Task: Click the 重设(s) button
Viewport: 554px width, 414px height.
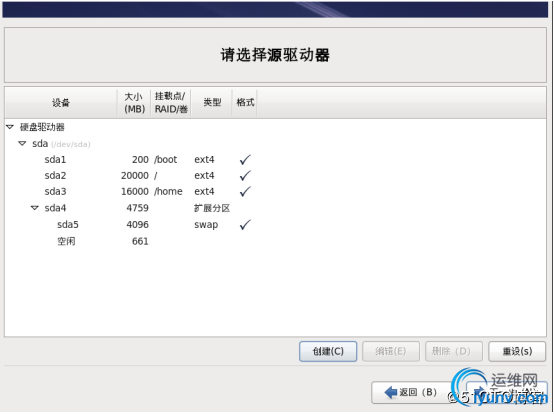Action: click(x=517, y=351)
